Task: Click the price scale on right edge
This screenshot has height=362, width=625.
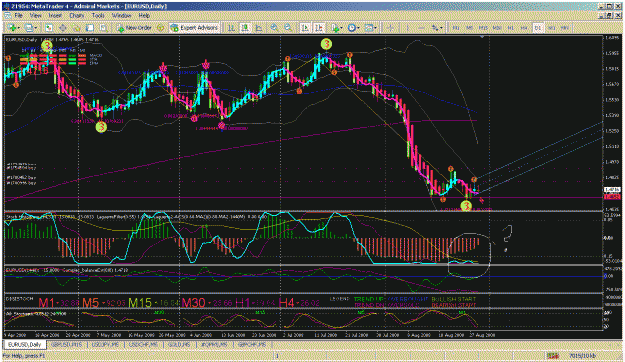Action: point(613,123)
